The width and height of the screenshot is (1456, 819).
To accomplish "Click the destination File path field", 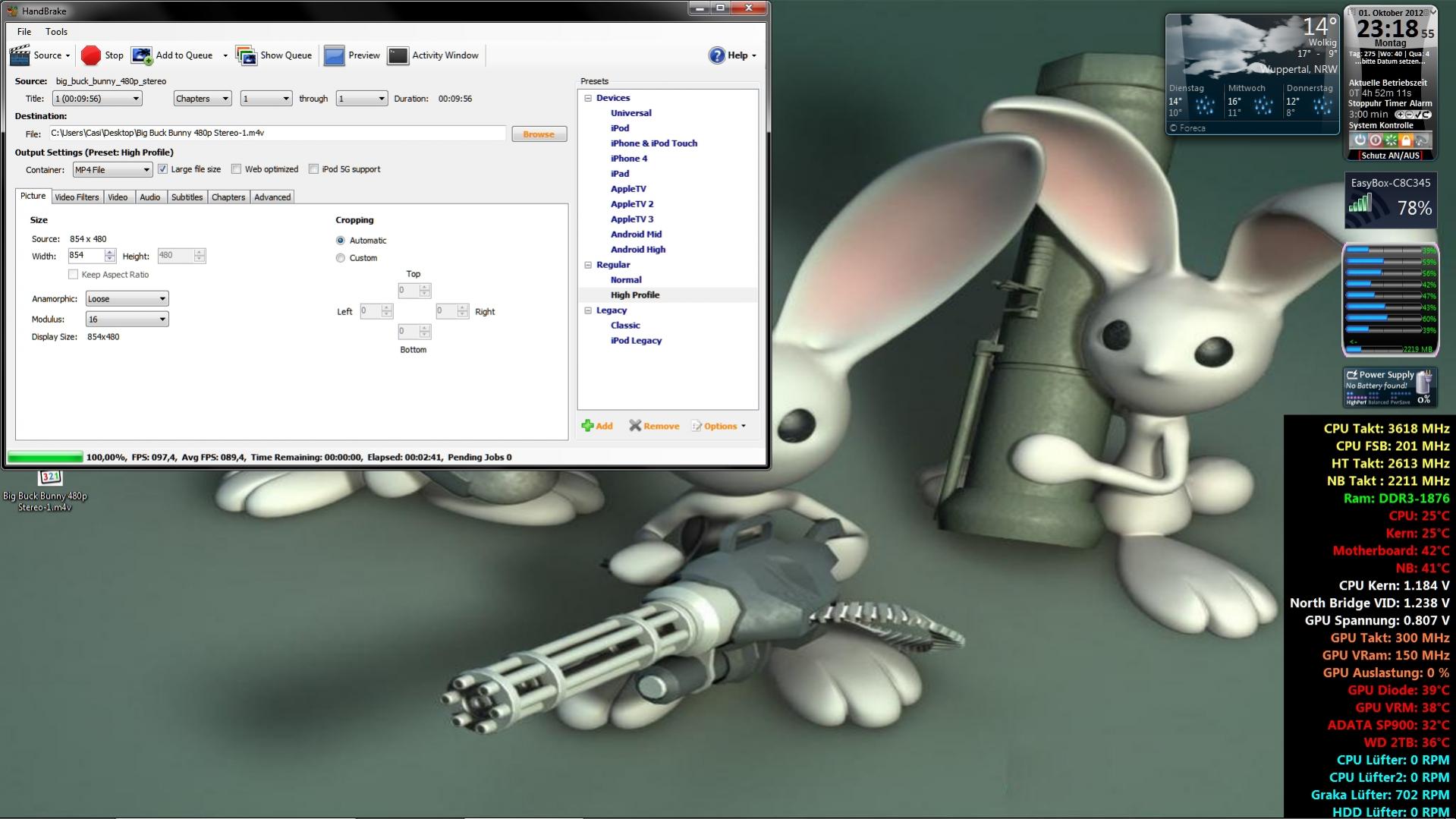I will tap(277, 133).
